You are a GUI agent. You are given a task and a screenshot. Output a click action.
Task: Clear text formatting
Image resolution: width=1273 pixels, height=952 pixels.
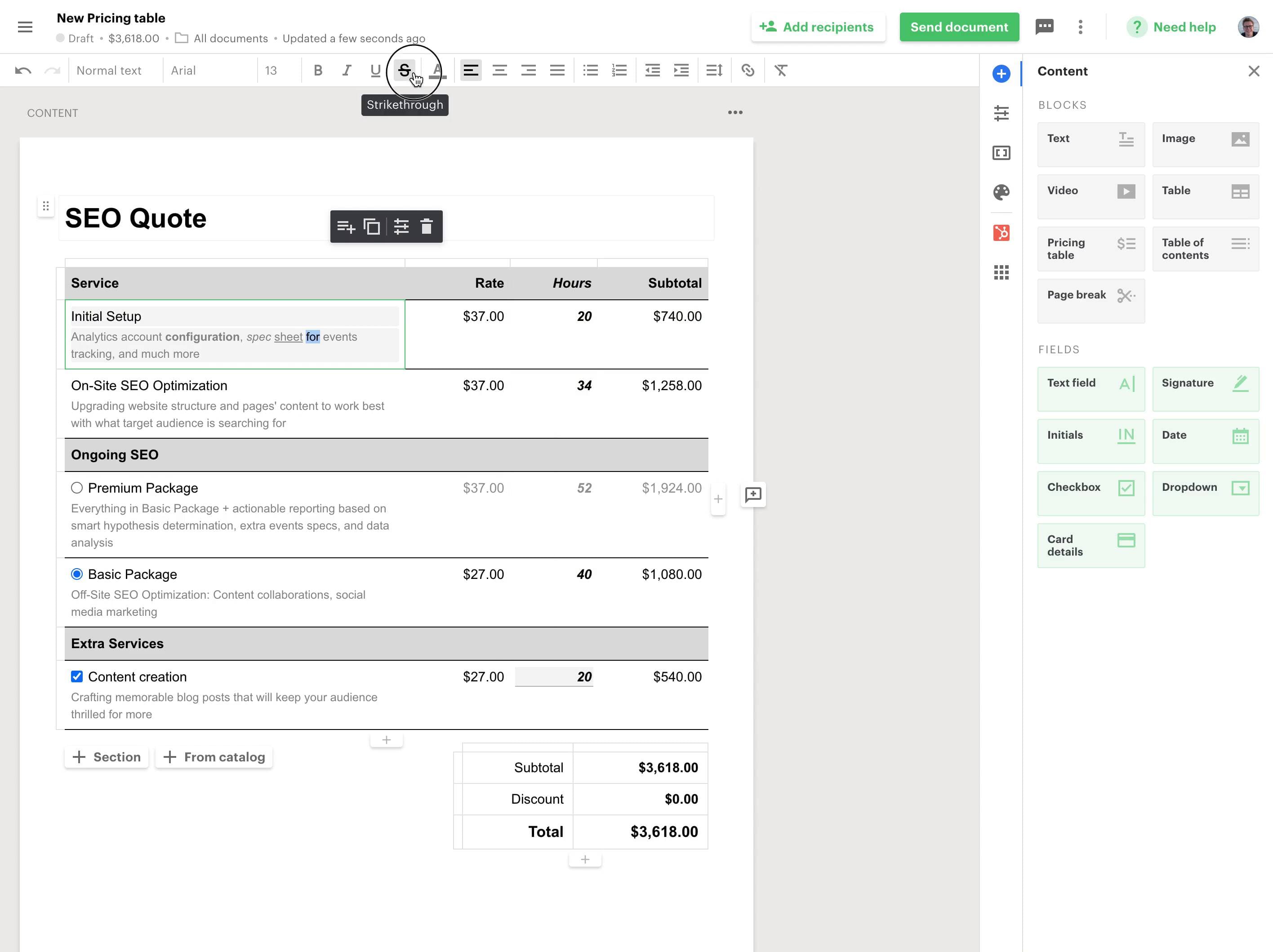(x=781, y=71)
